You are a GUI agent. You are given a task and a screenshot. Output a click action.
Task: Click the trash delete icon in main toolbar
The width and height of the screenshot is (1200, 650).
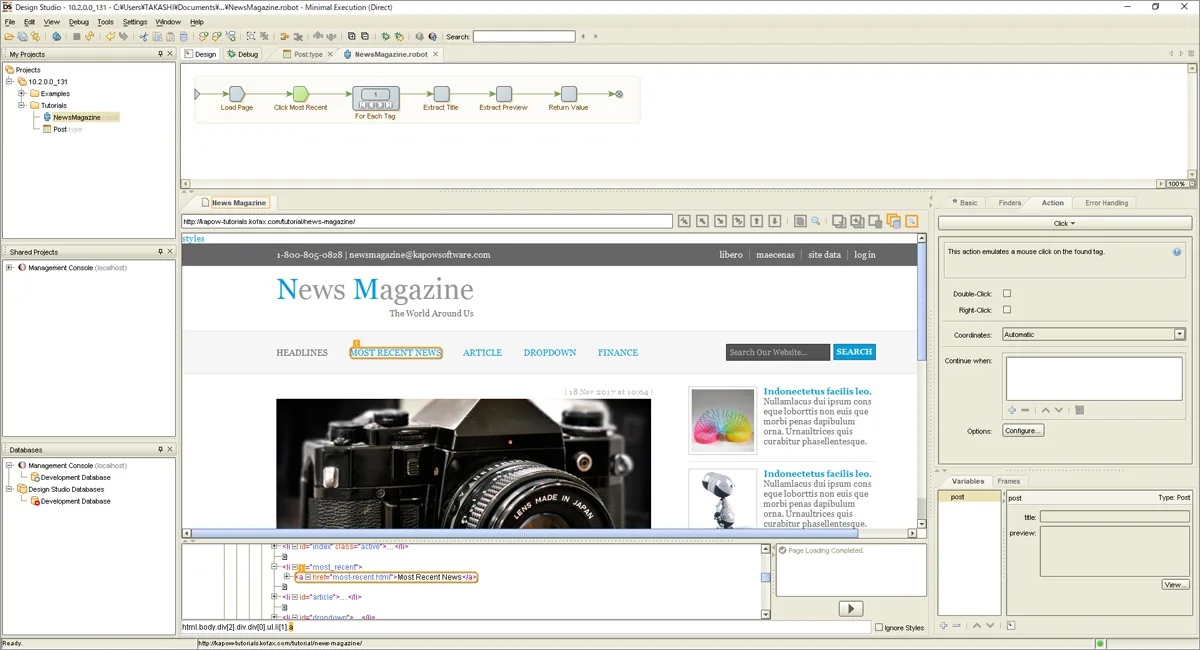click(x=183, y=37)
